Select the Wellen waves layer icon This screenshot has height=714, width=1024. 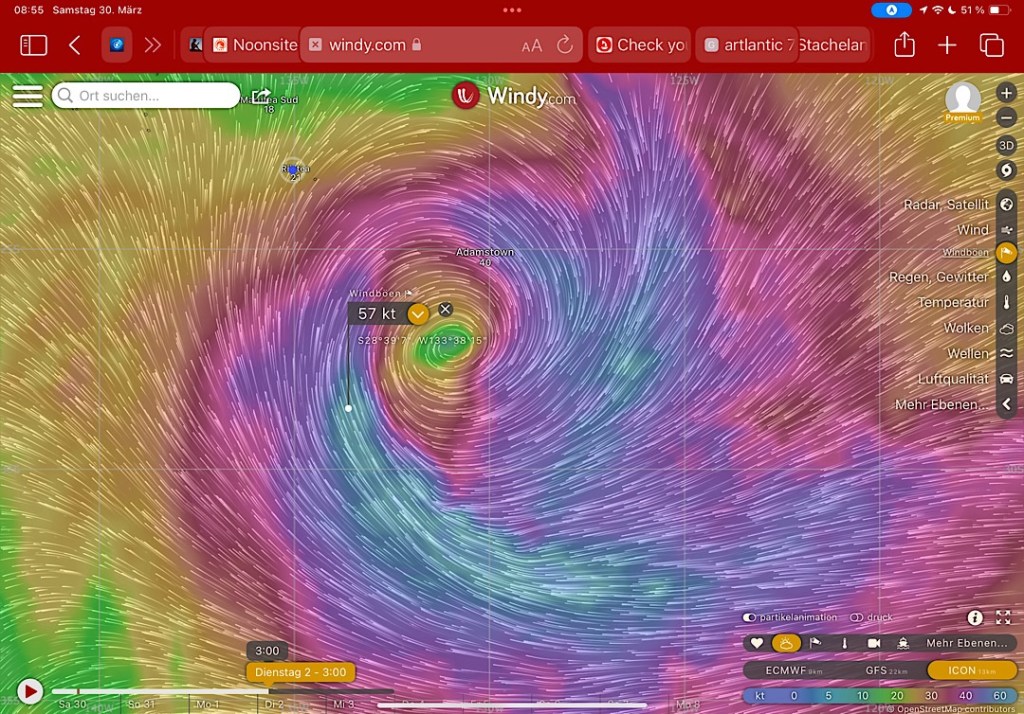tap(1006, 353)
